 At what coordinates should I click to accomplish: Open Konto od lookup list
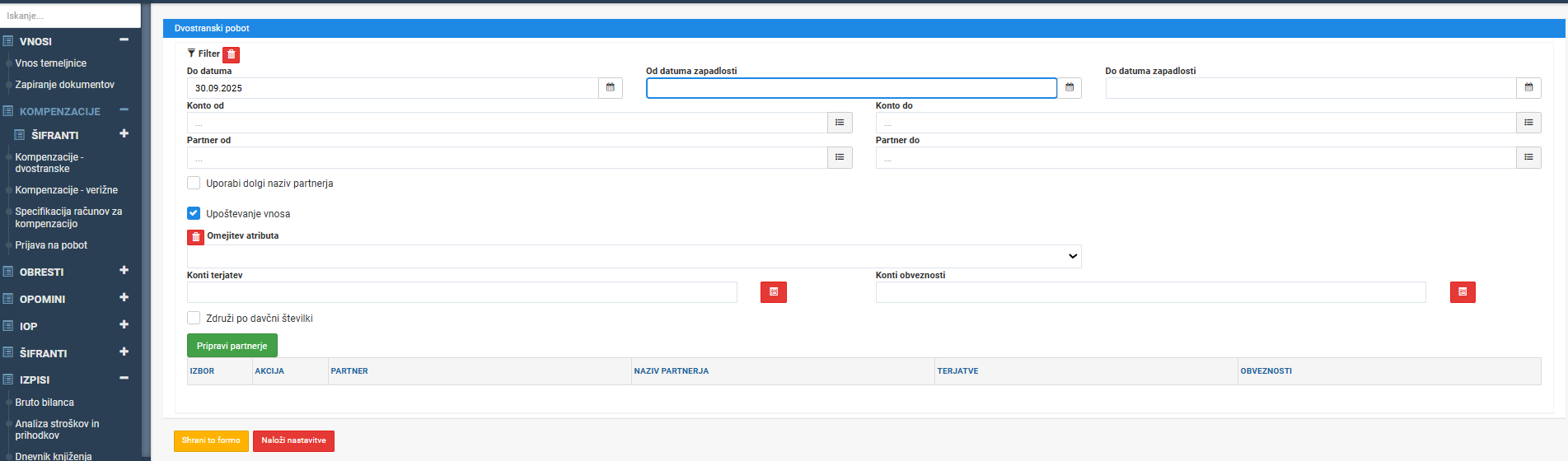coord(840,123)
